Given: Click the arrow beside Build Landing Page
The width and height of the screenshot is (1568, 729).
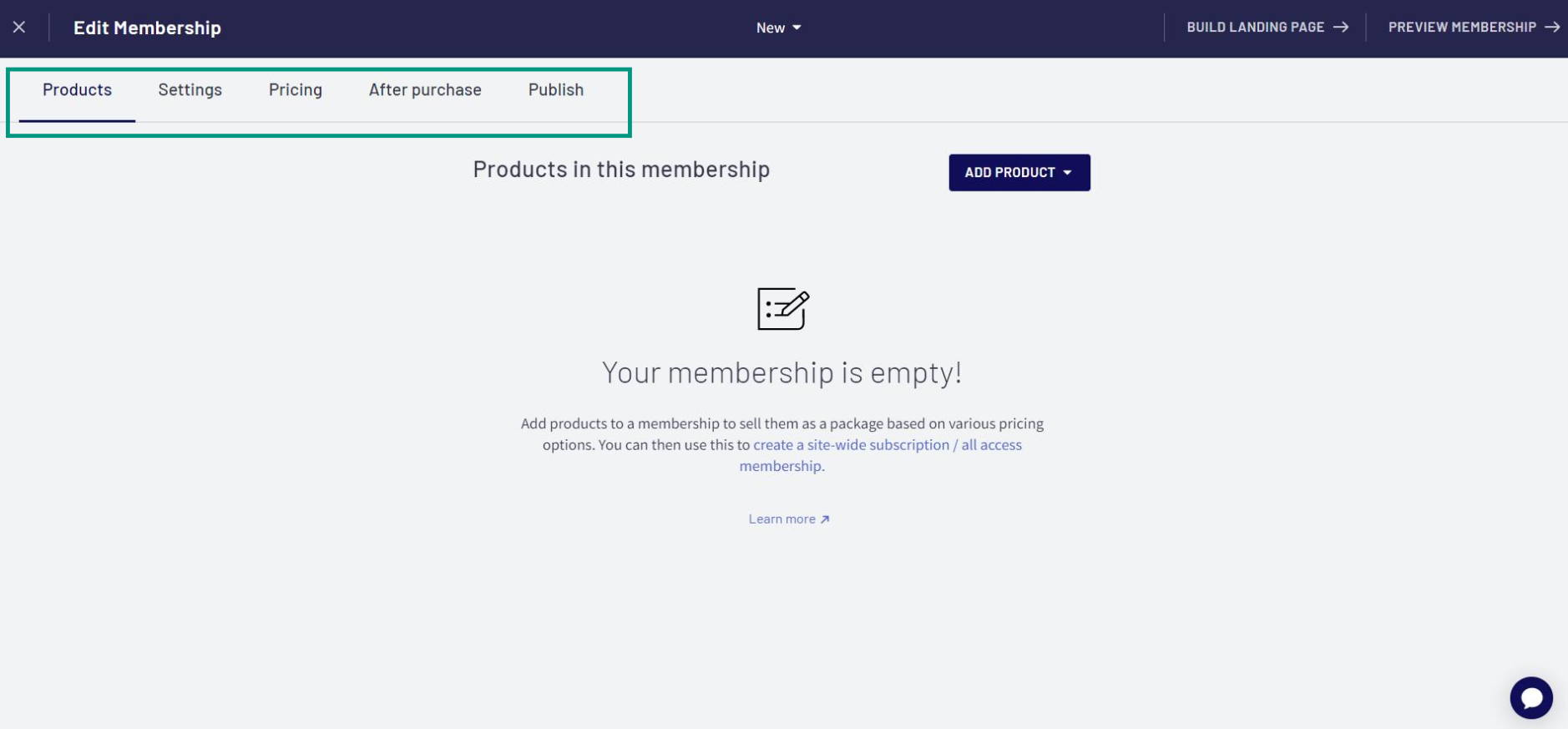Looking at the screenshot, I should click(1341, 28).
